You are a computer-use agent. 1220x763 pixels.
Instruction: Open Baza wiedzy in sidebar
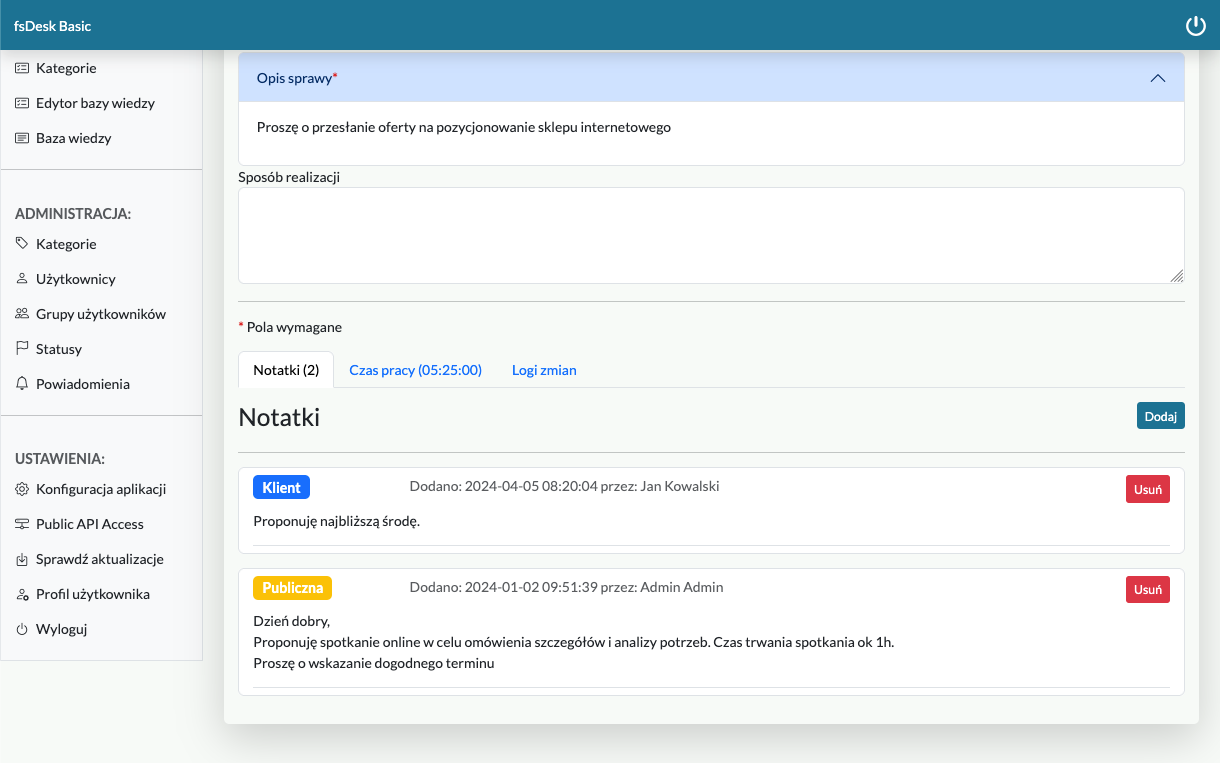(x=73, y=138)
